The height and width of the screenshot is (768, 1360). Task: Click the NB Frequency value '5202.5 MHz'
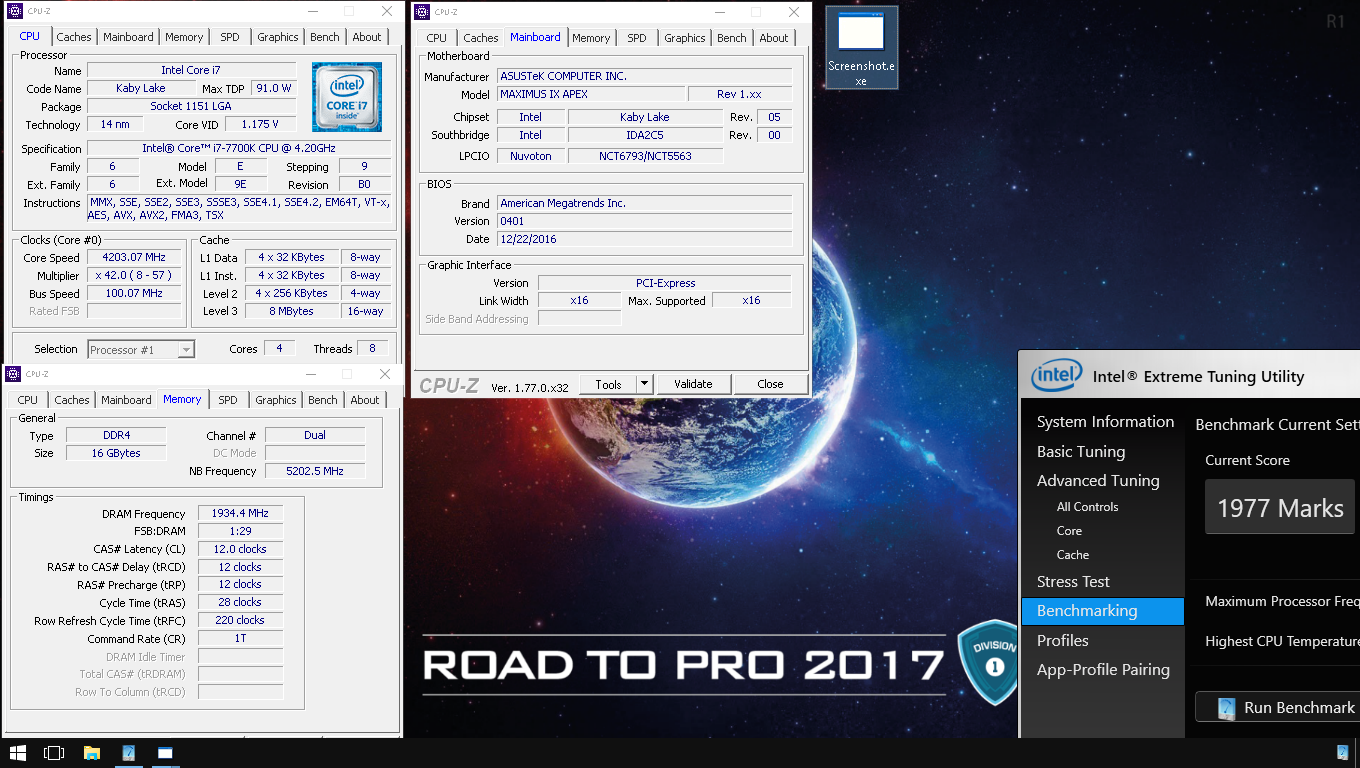click(316, 471)
